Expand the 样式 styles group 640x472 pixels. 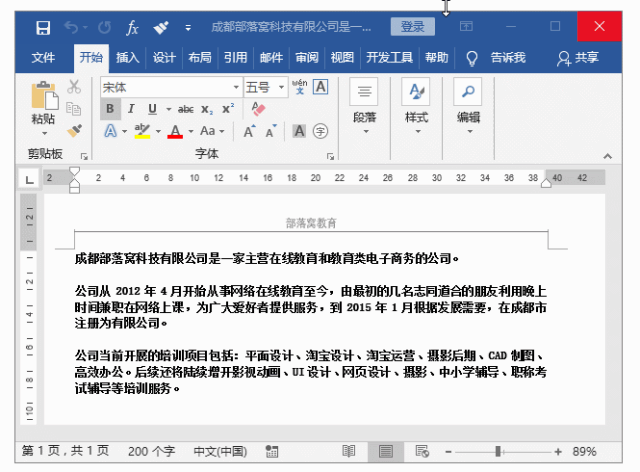[x=416, y=107]
